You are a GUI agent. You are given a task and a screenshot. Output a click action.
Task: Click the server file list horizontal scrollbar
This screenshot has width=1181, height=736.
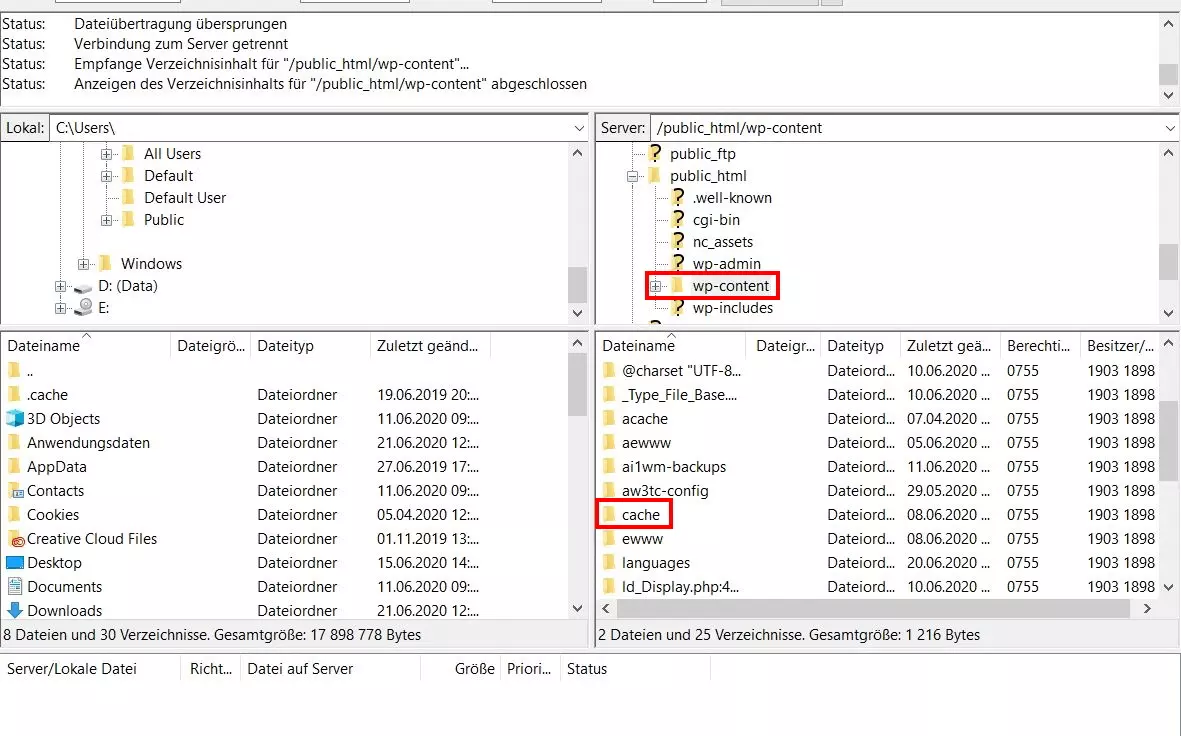point(873,608)
